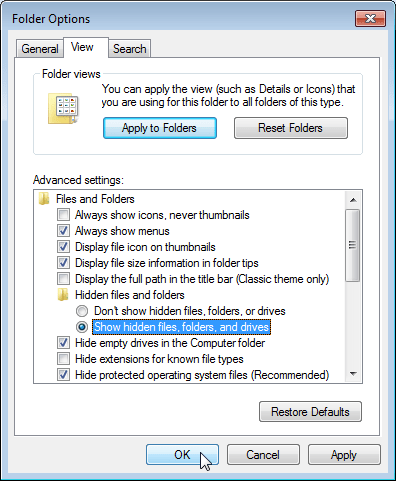Select the Files and Folders folder icon

point(44,199)
